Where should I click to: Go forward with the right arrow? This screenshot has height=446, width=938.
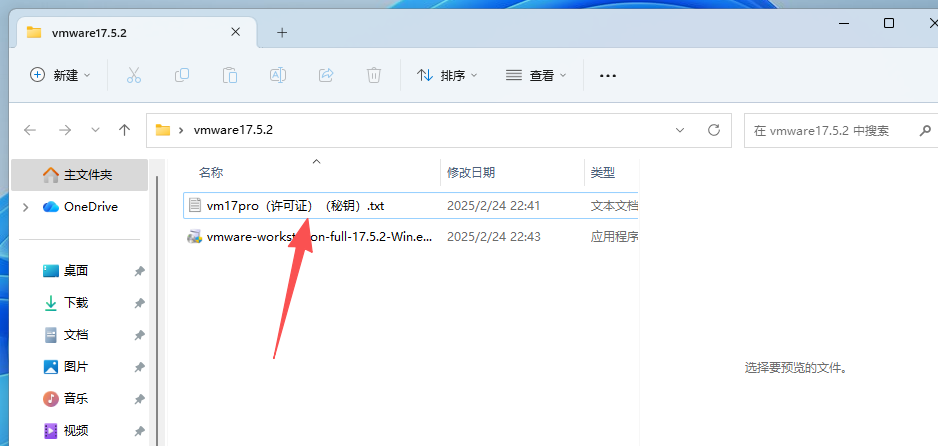tap(66, 130)
